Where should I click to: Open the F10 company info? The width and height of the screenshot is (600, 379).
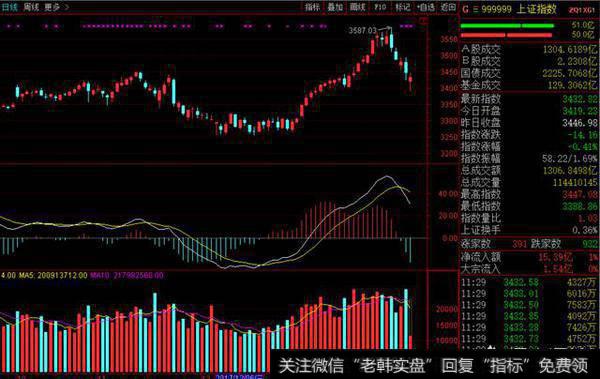(x=380, y=7)
